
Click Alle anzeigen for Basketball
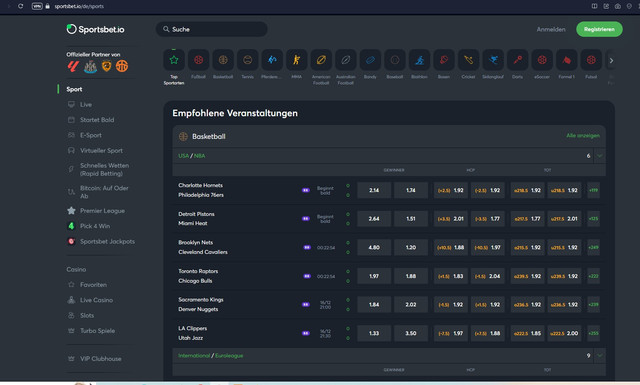point(583,136)
